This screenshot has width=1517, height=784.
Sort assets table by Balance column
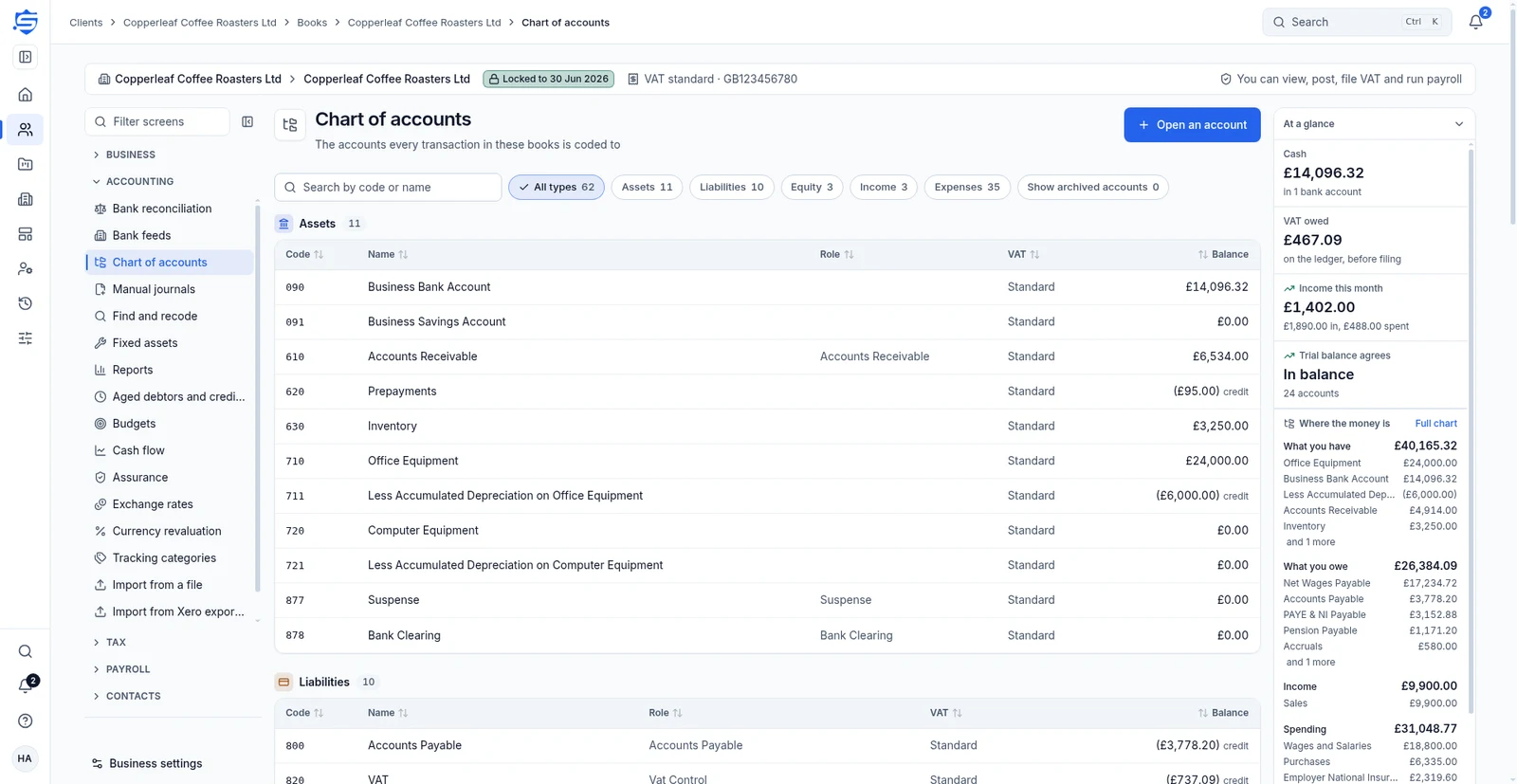coord(1223,254)
